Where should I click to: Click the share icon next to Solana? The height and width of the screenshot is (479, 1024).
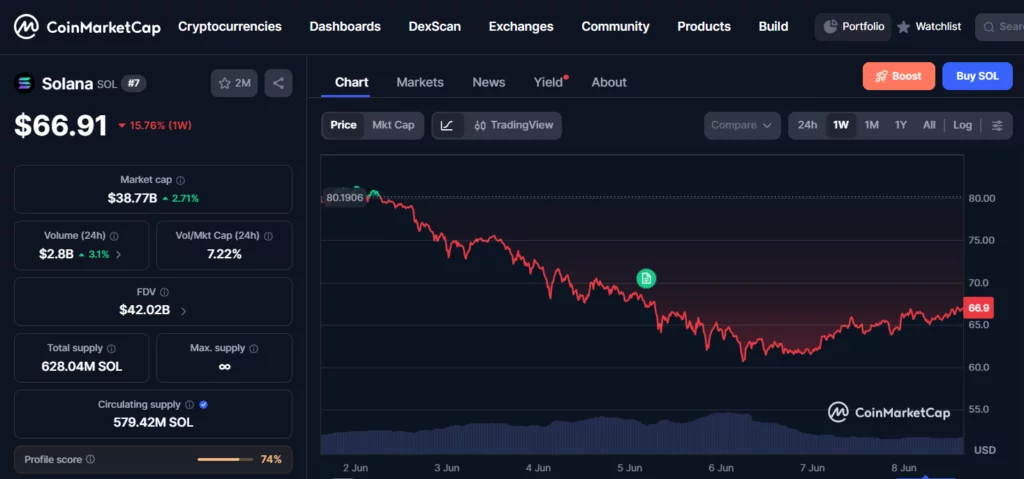click(278, 83)
